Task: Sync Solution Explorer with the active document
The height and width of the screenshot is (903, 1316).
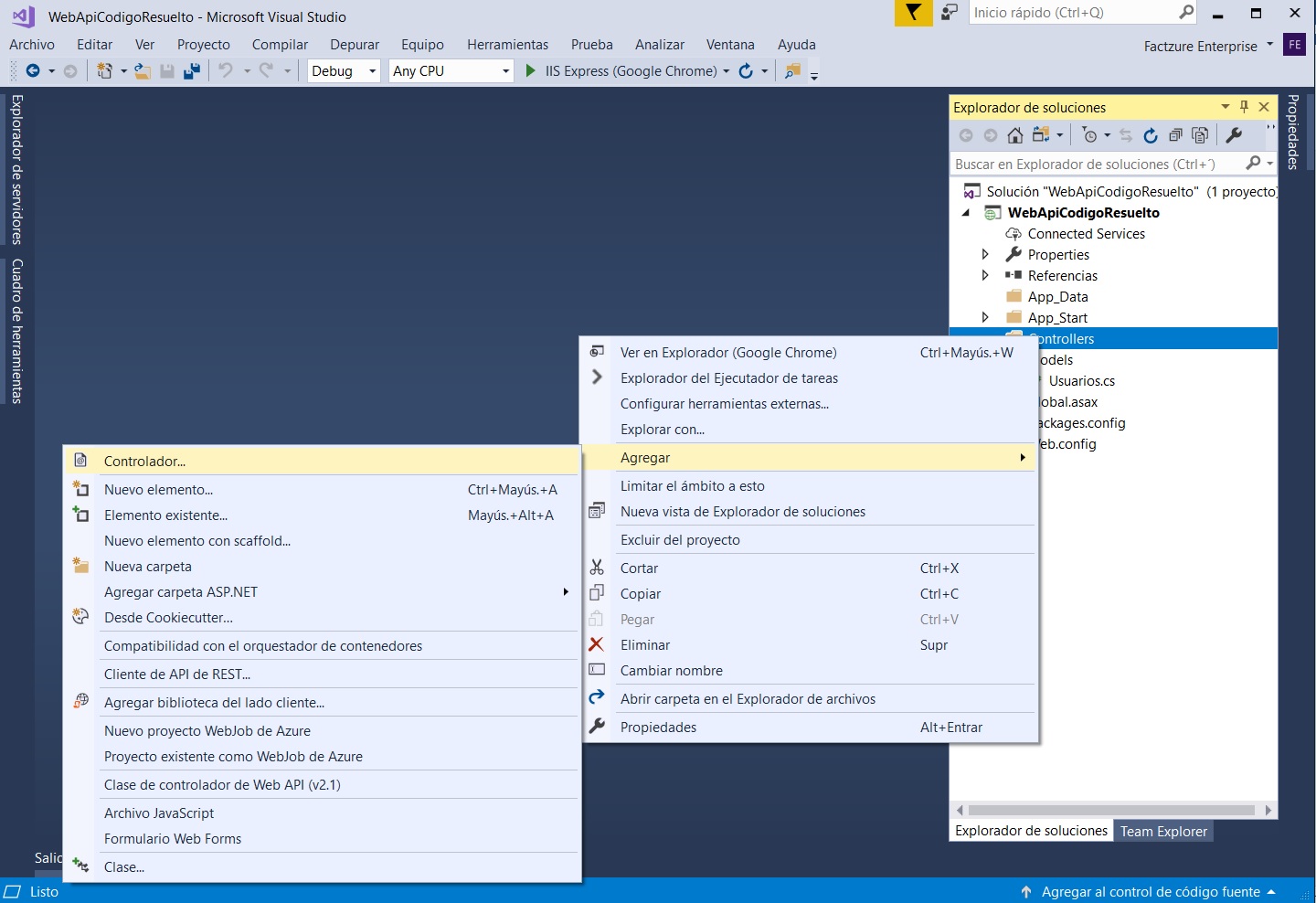Action: [1125, 134]
